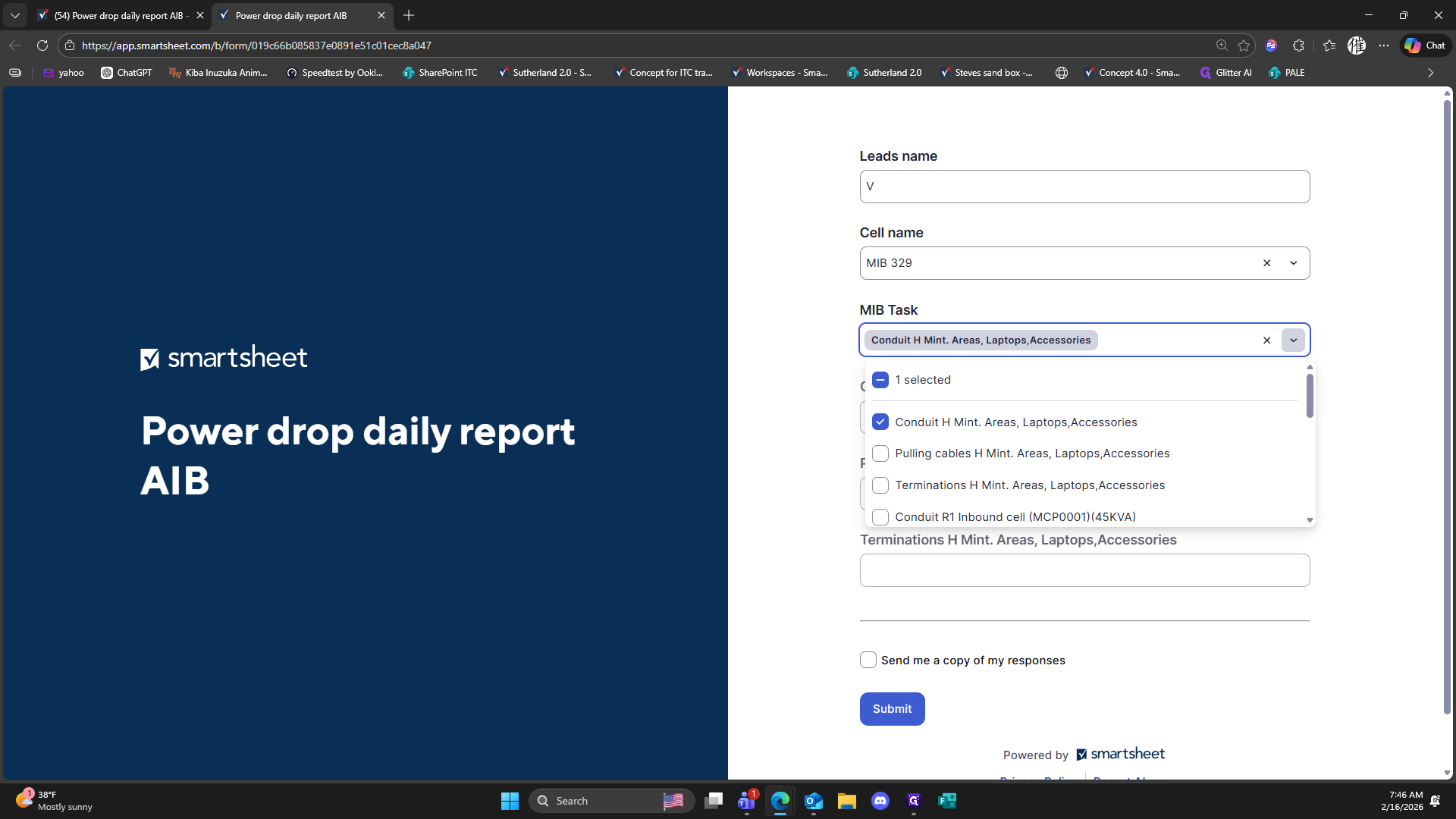Click the Leads name text field
Screen dimensions: 1456x819
[x=1084, y=187]
